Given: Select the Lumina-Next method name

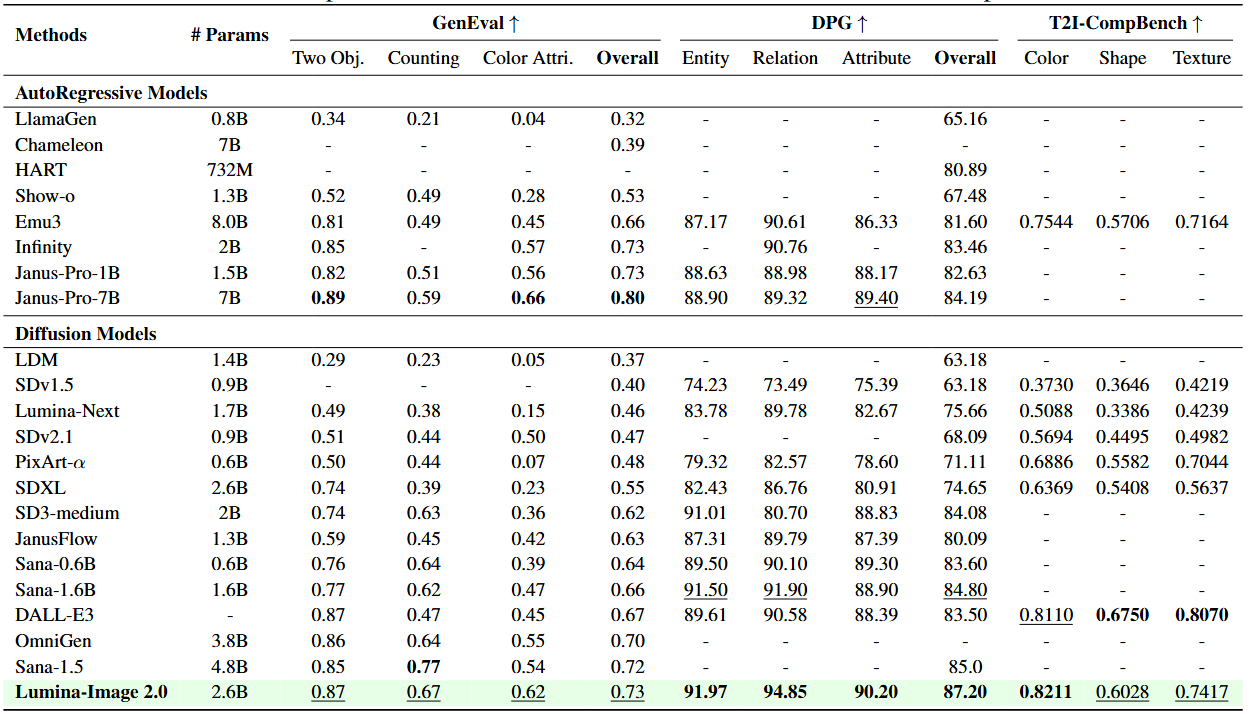Looking at the screenshot, I should (x=66, y=411).
